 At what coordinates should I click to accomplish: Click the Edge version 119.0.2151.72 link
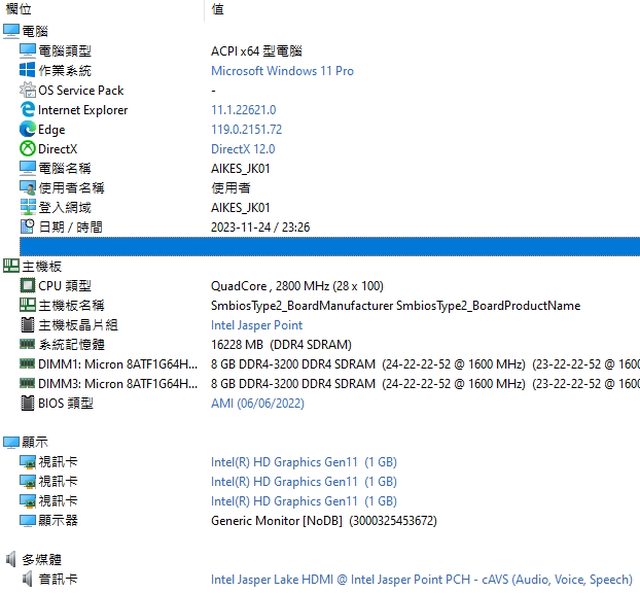click(246, 130)
